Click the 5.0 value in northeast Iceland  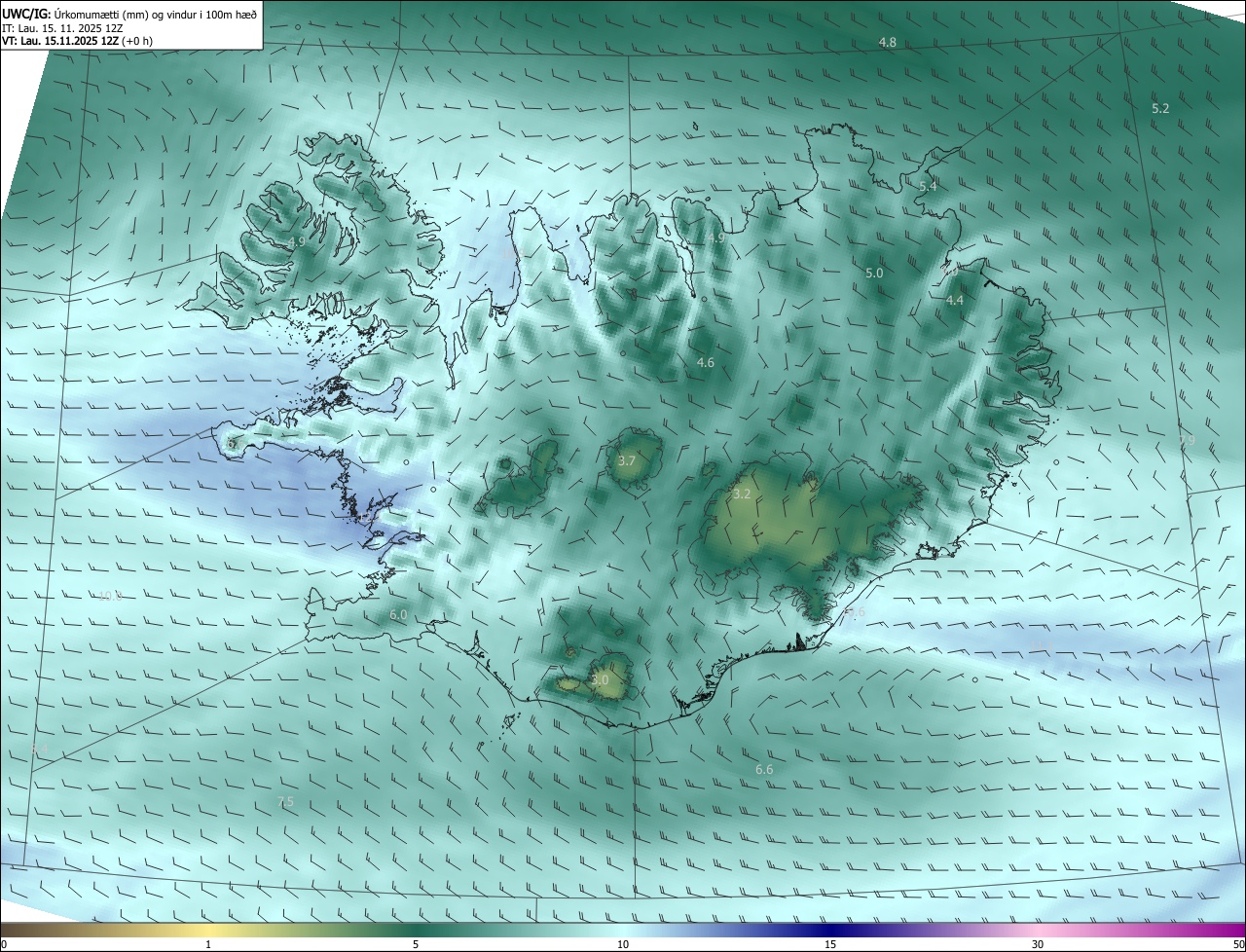(x=874, y=274)
